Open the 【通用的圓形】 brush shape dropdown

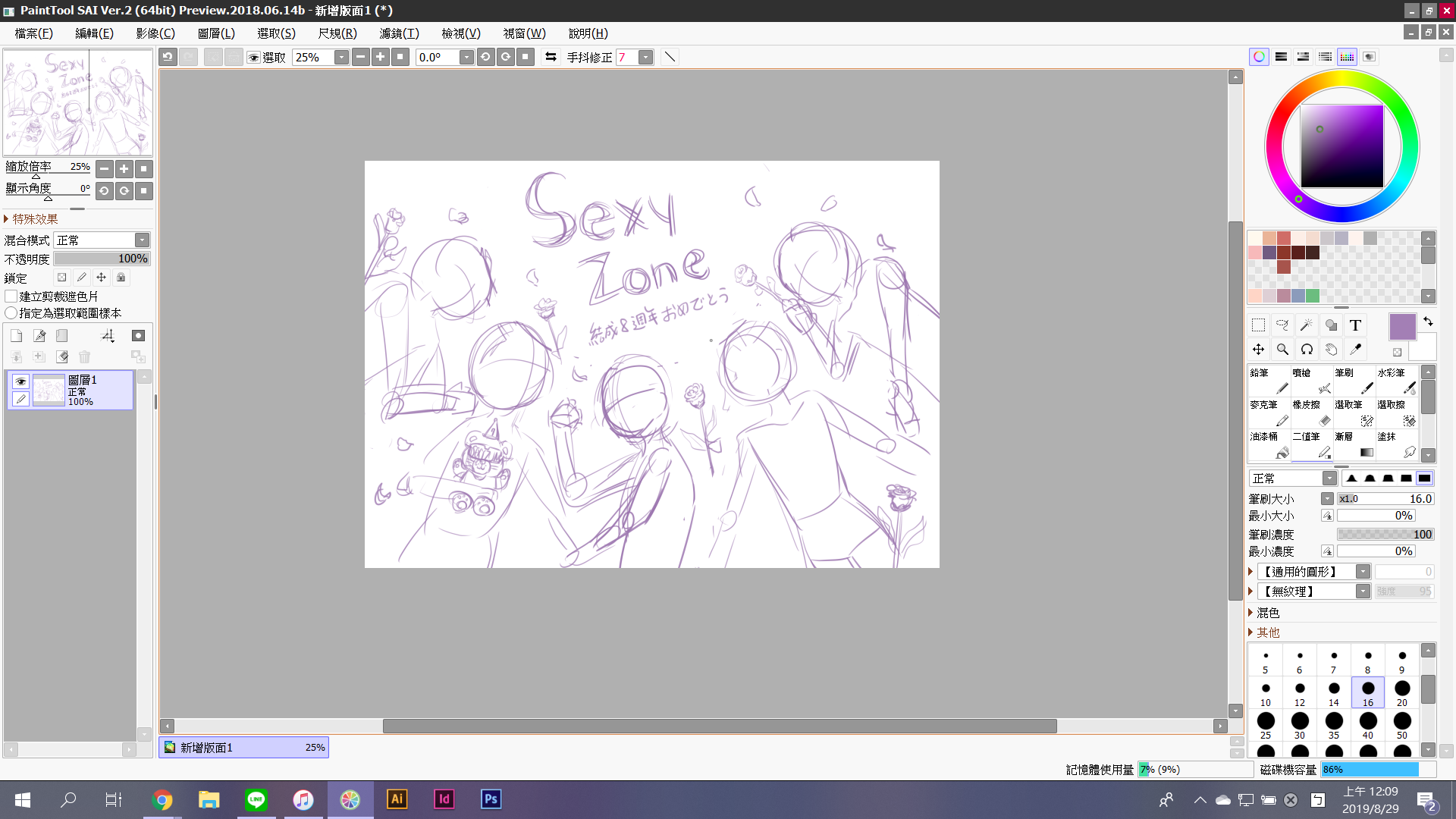pos(1363,572)
